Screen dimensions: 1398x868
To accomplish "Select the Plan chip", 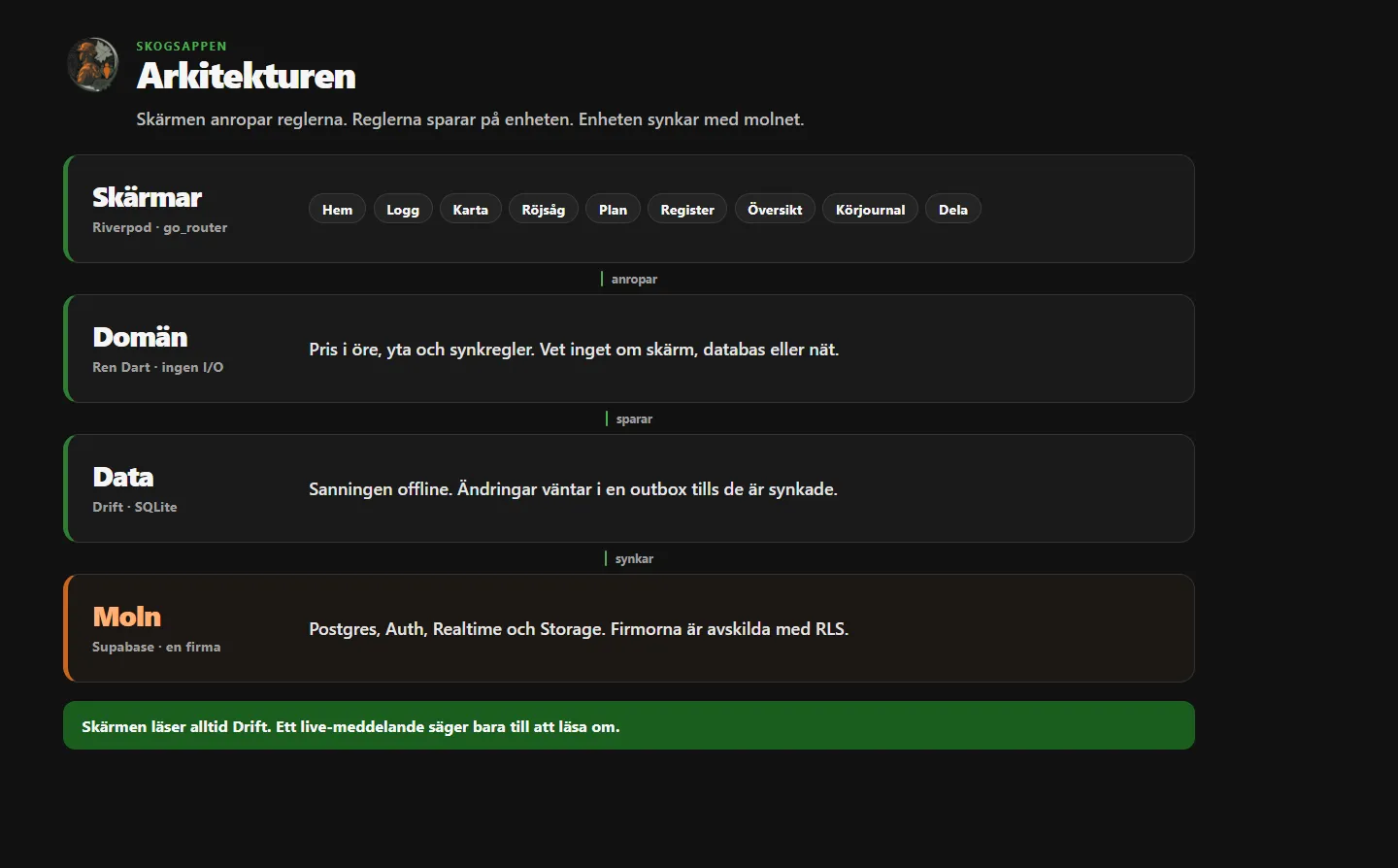I will [613, 209].
